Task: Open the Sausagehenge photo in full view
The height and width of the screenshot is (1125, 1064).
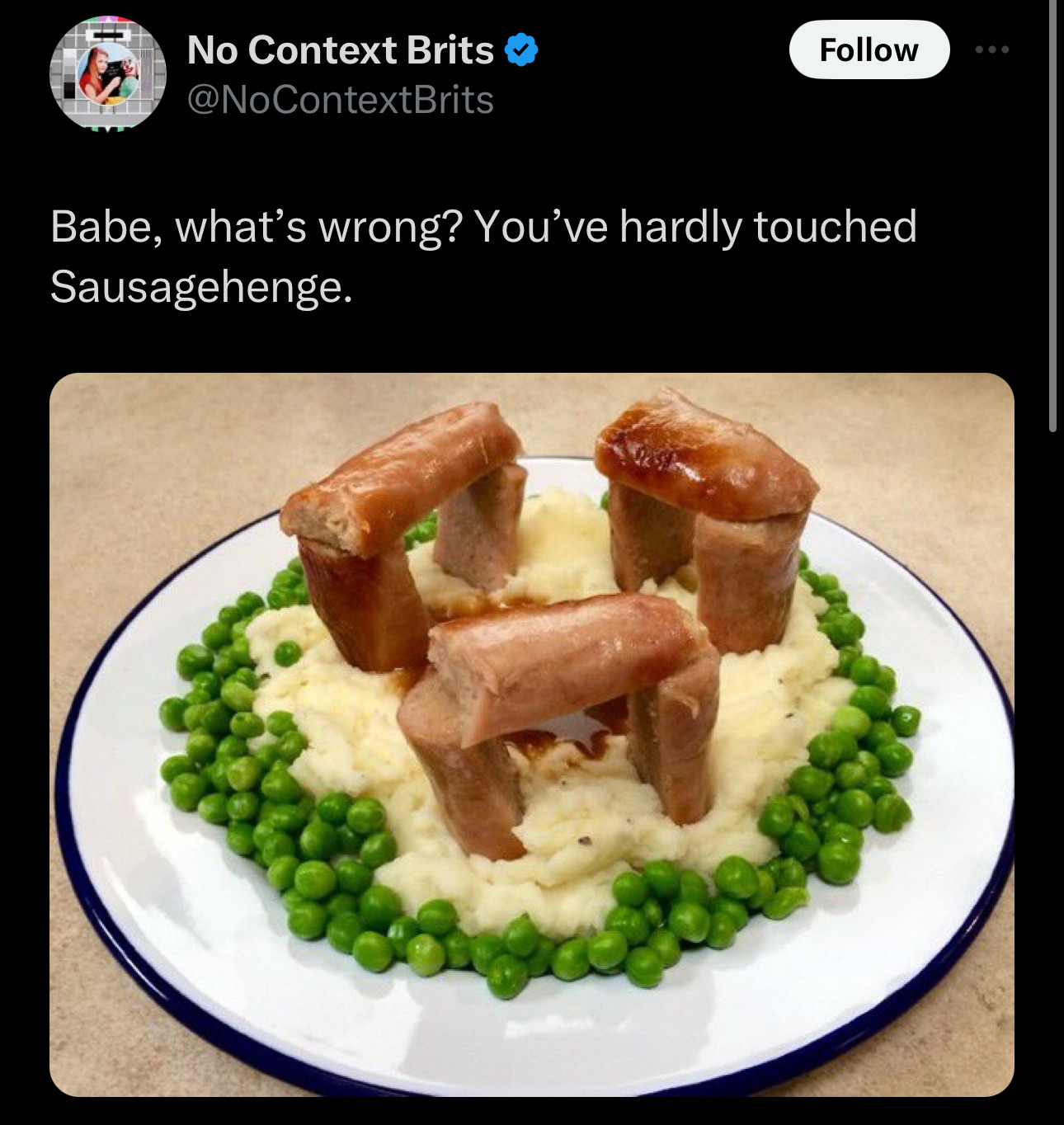Action: pyautogui.click(x=531, y=734)
